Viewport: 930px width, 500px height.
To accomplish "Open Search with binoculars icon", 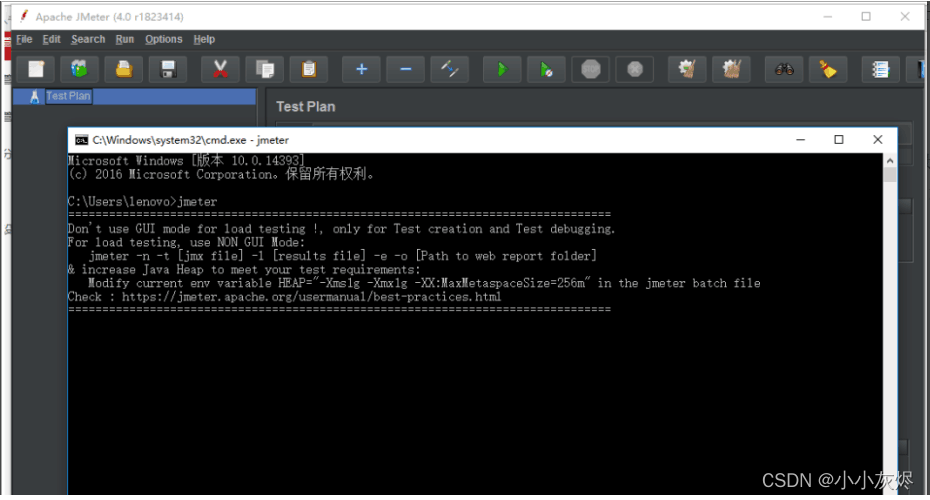I will pyautogui.click(x=784, y=69).
